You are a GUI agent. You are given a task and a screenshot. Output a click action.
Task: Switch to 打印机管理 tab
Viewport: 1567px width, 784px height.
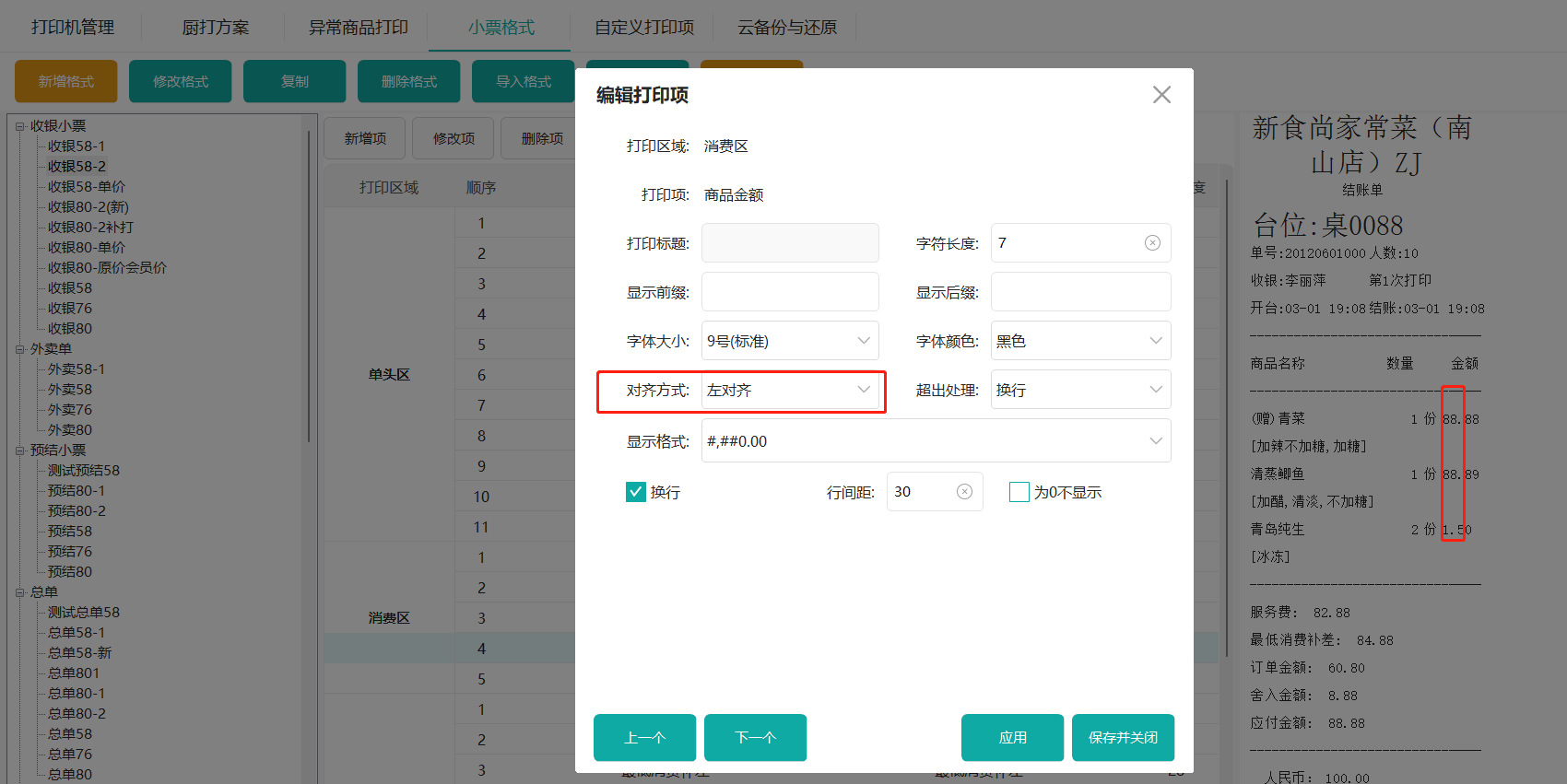[x=73, y=27]
